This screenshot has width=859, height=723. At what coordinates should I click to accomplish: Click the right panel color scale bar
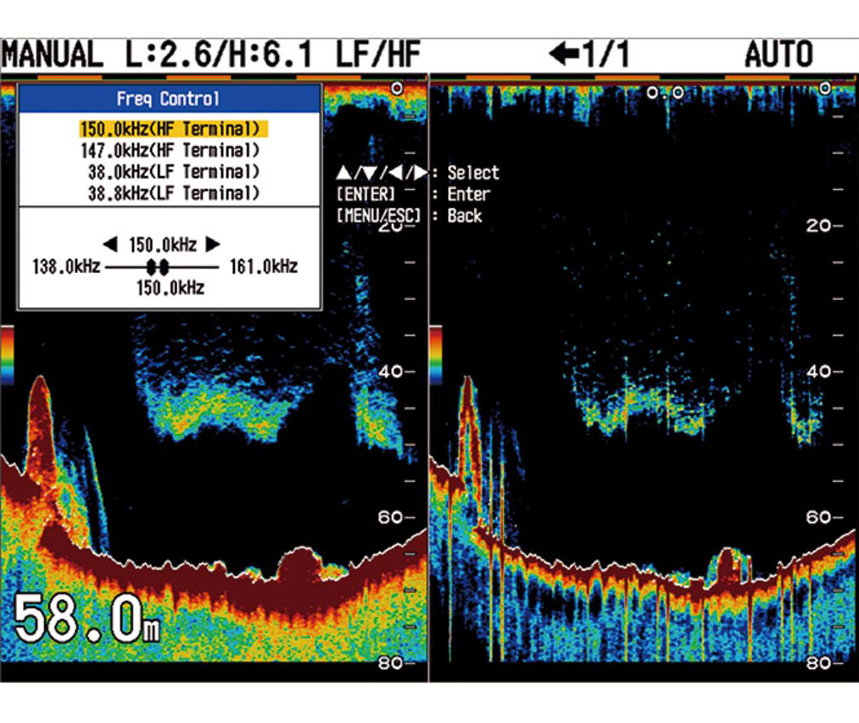point(436,355)
